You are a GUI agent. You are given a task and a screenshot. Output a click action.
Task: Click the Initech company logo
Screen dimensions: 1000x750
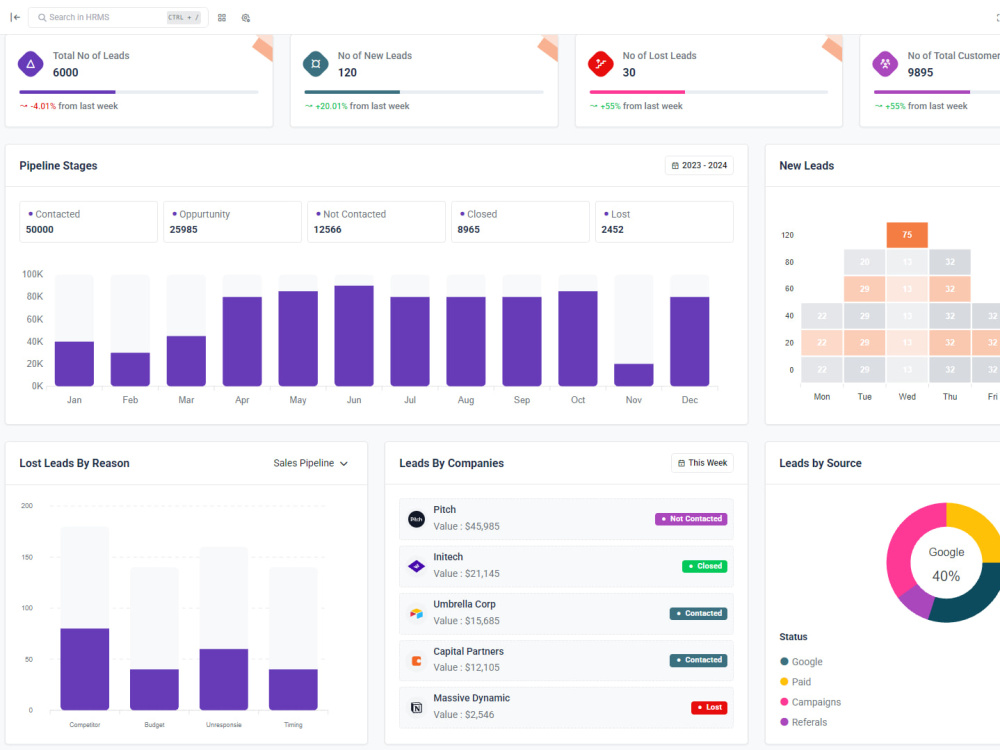pyautogui.click(x=416, y=566)
